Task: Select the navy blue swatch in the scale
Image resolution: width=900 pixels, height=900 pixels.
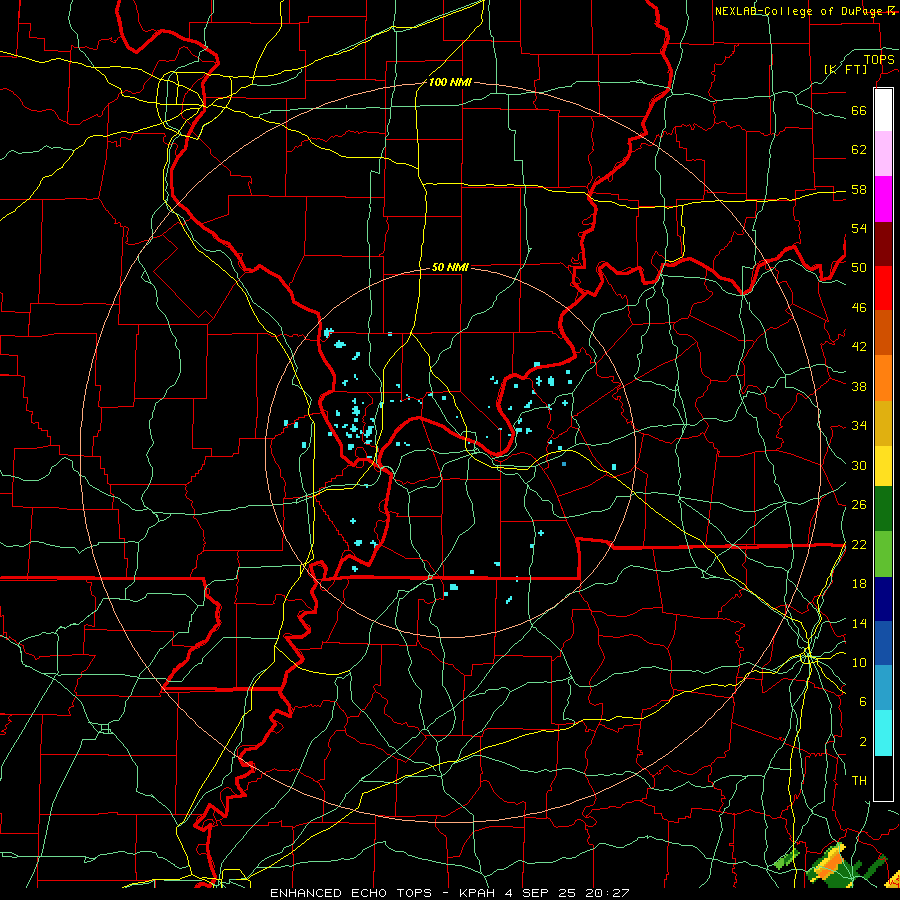Action: click(x=883, y=599)
